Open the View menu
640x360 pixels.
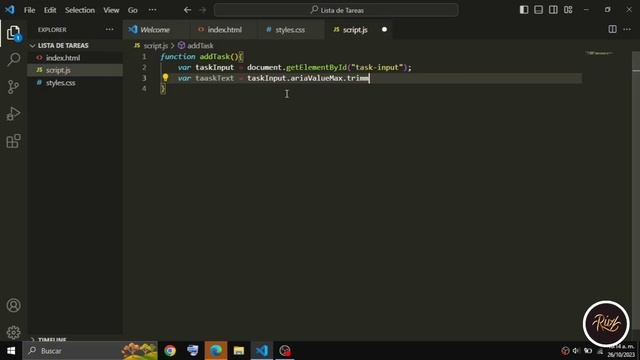[111, 10]
